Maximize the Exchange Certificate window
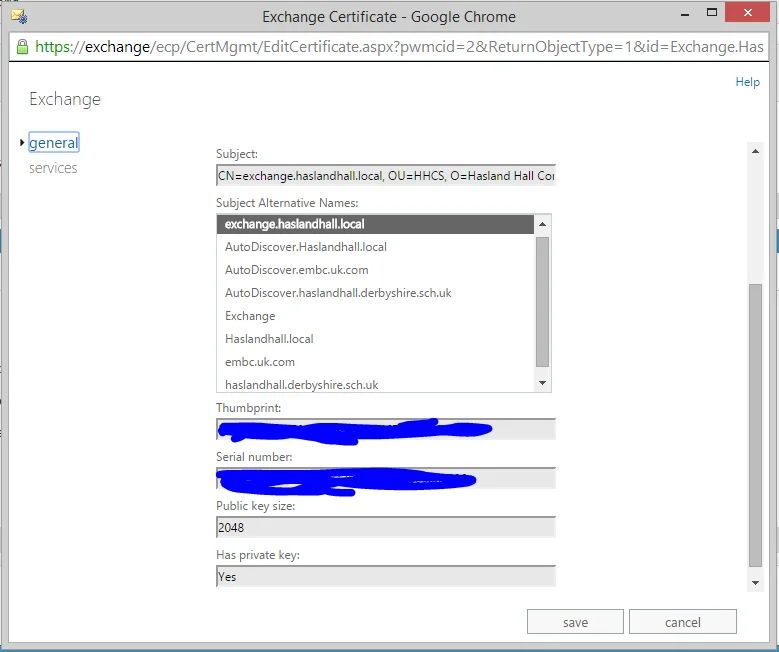 pyautogui.click(x=712, y=13)
